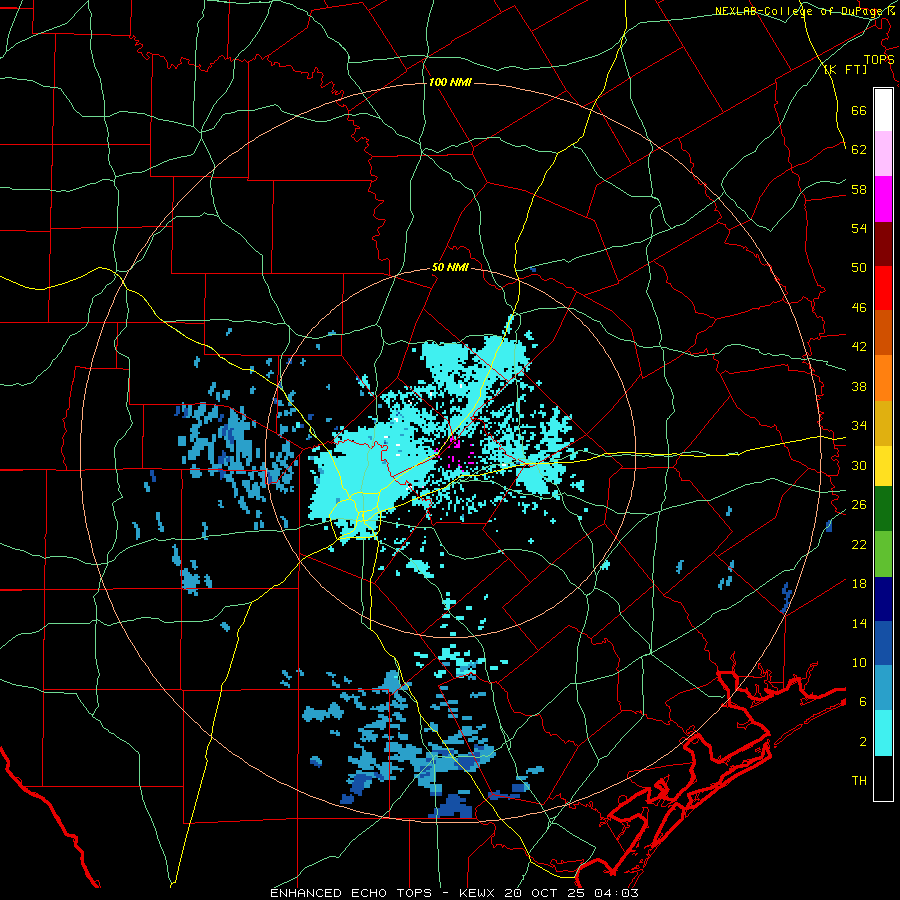
Task: Click the NEXLAB-College of DuPage credit text
Action: tap(805, 11)
